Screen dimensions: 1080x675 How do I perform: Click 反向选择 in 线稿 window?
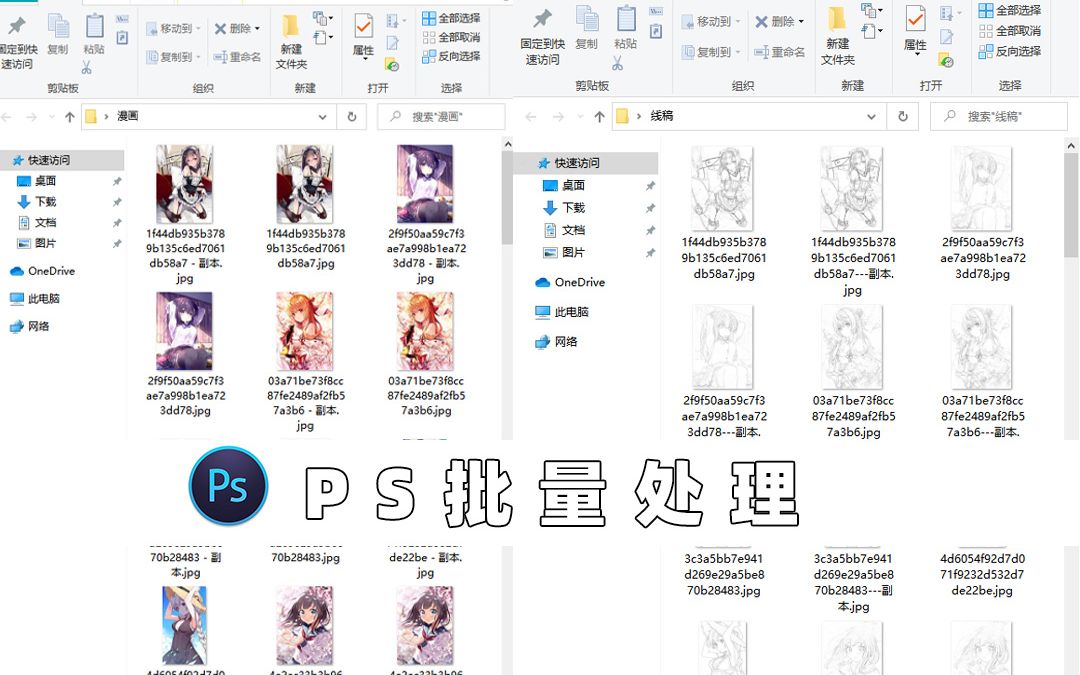pos(1010,52)
